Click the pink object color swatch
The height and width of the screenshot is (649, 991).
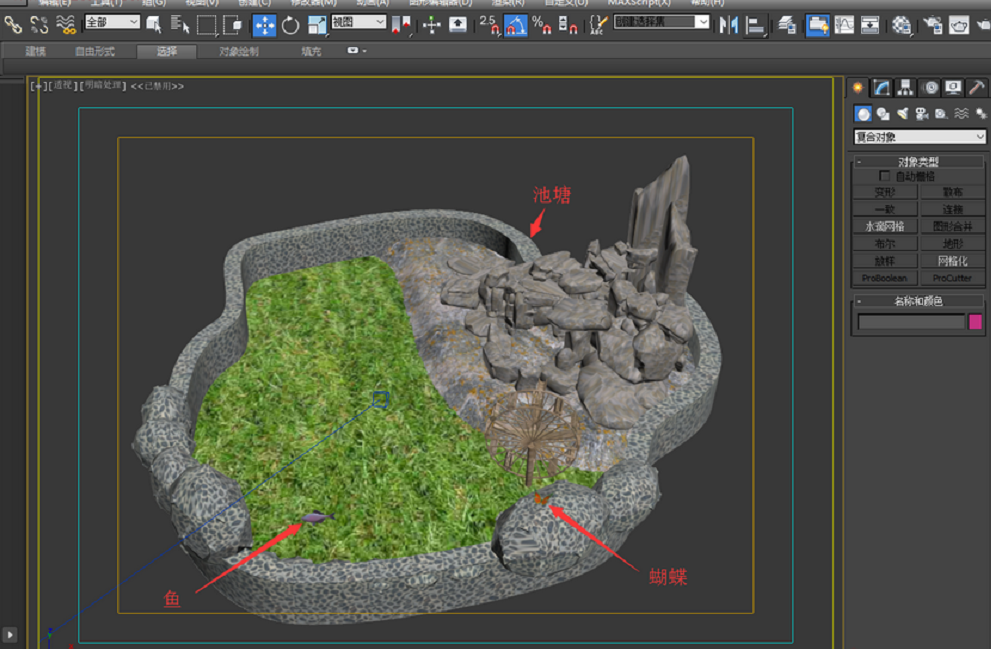tap(976, 322)
